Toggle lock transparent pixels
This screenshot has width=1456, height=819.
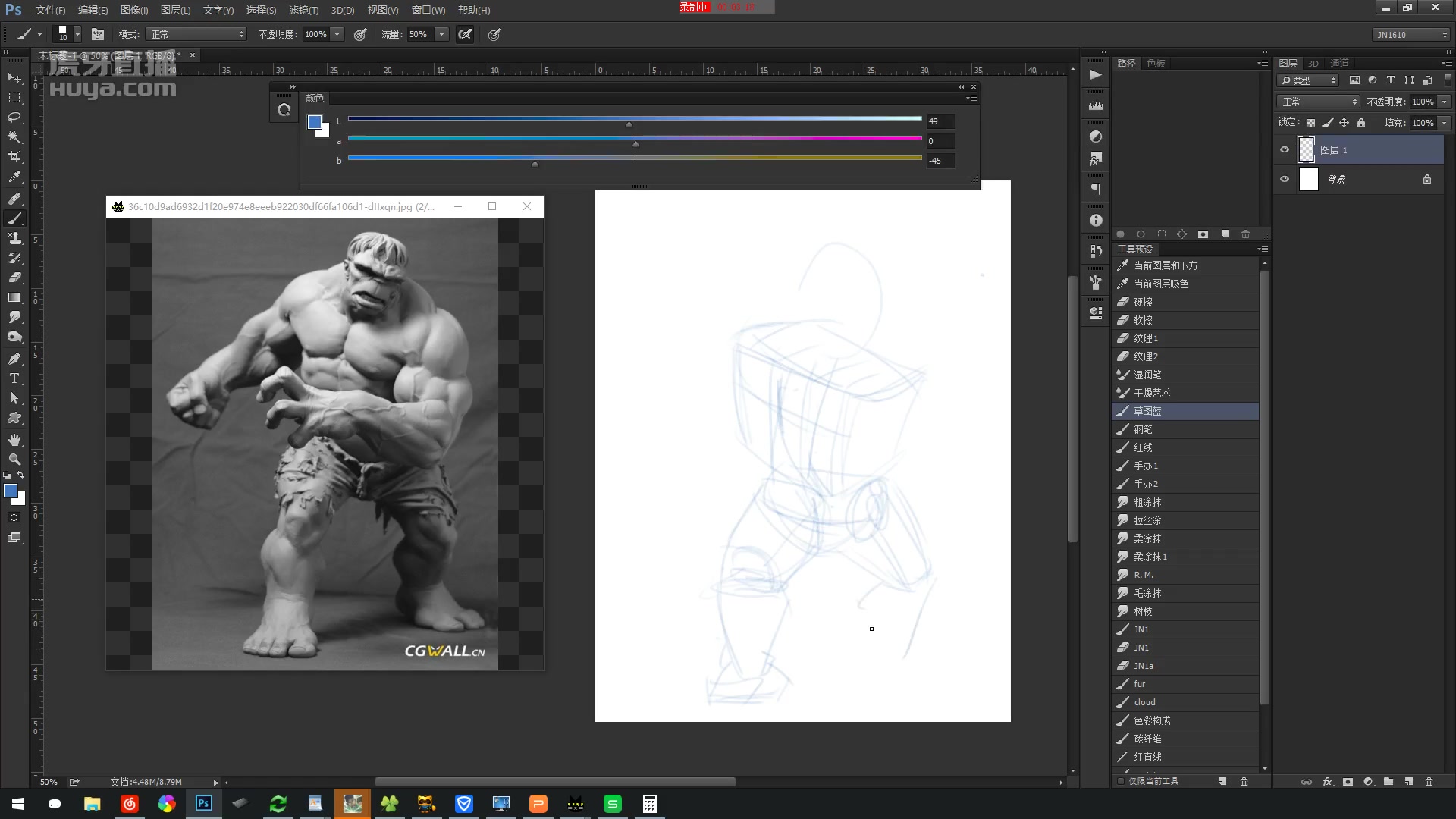point(1310,123)
